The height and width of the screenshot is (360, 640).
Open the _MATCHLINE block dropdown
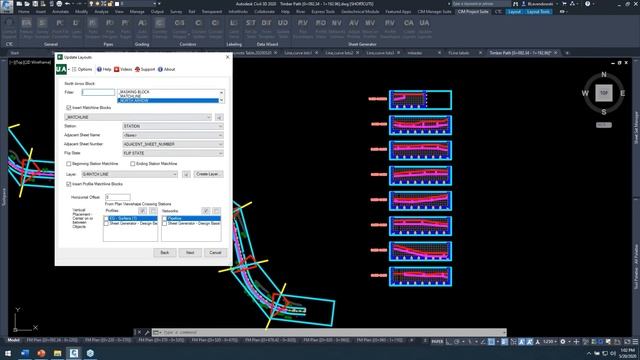138,117
